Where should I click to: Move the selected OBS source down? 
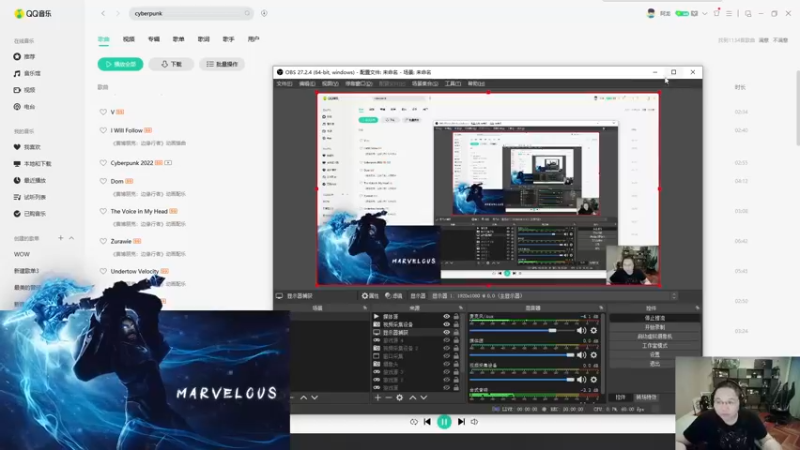coord(423,397)
